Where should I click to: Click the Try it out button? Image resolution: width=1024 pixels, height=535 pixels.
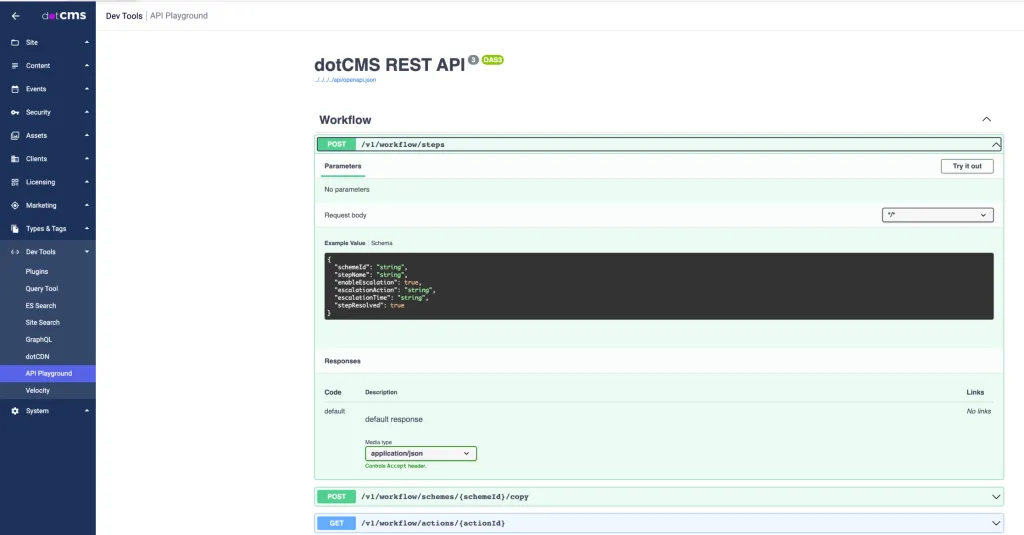tap(967, 166)
